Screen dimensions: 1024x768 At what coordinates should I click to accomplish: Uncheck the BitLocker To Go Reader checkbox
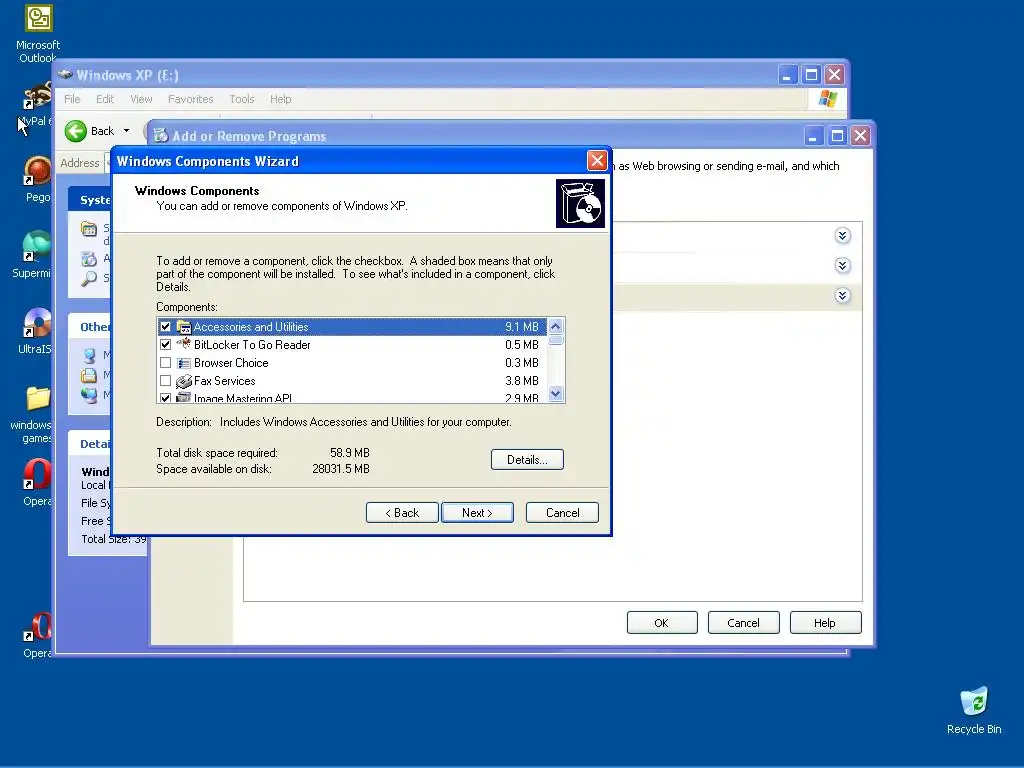[x=165, y=345]
